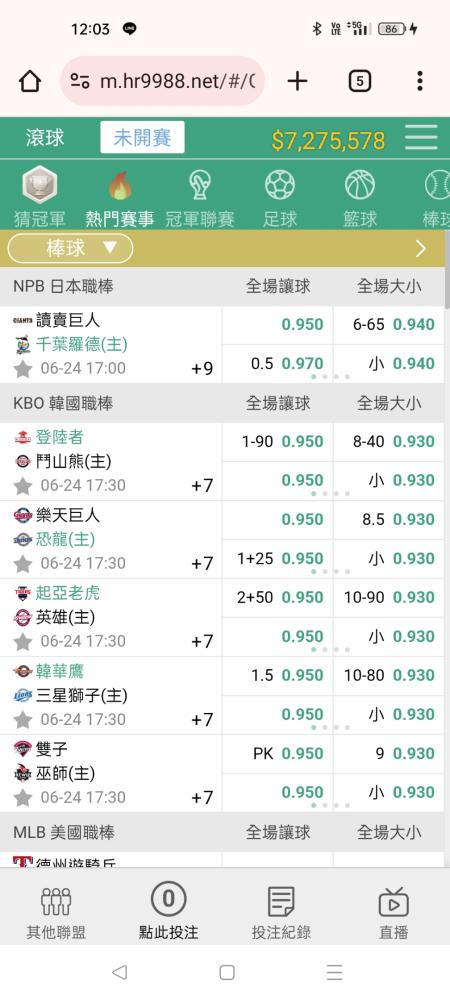
Task: Open the 猜冠軍 trophy category
Action: 40,186
